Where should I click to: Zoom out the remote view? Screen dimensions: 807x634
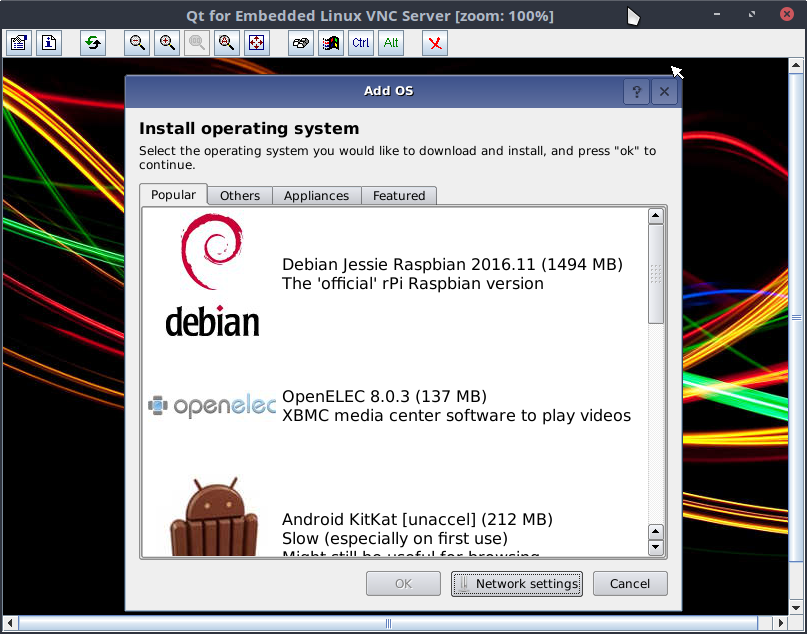click(137, 43)
